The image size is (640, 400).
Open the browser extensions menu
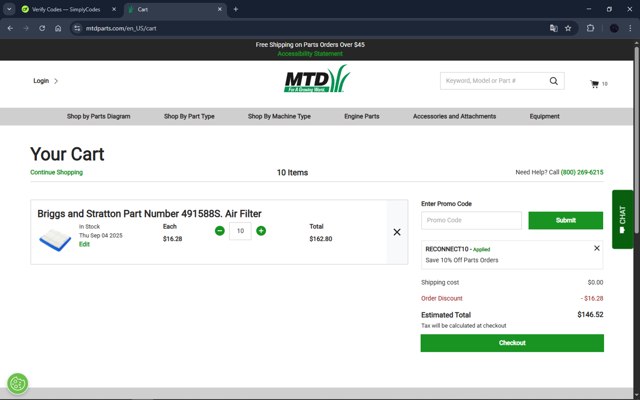click(590, 28)
